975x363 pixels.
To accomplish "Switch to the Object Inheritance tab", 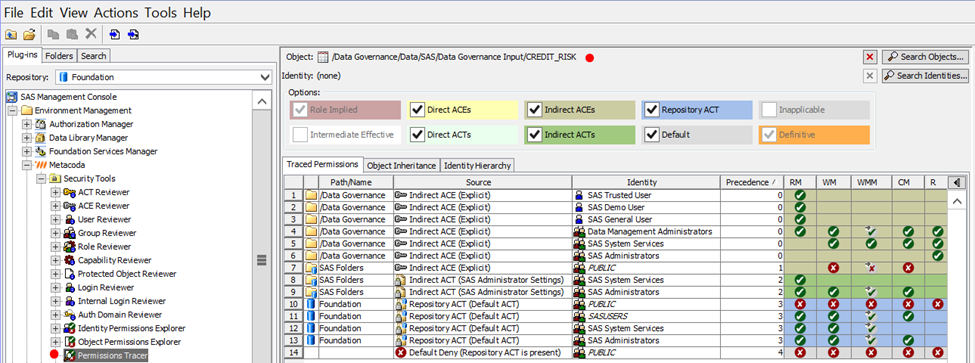I will point(402,166).
